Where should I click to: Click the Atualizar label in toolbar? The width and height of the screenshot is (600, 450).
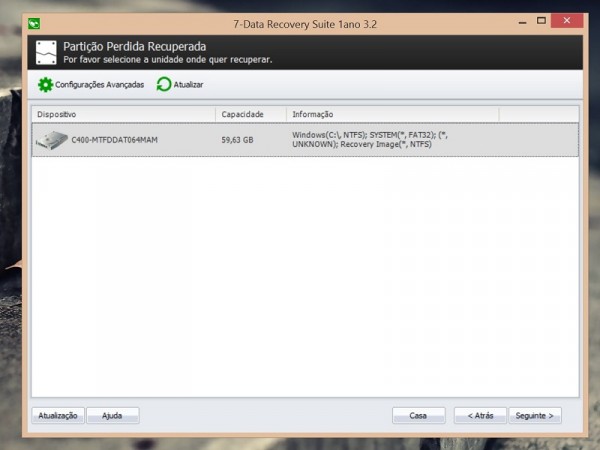(188, 85)
